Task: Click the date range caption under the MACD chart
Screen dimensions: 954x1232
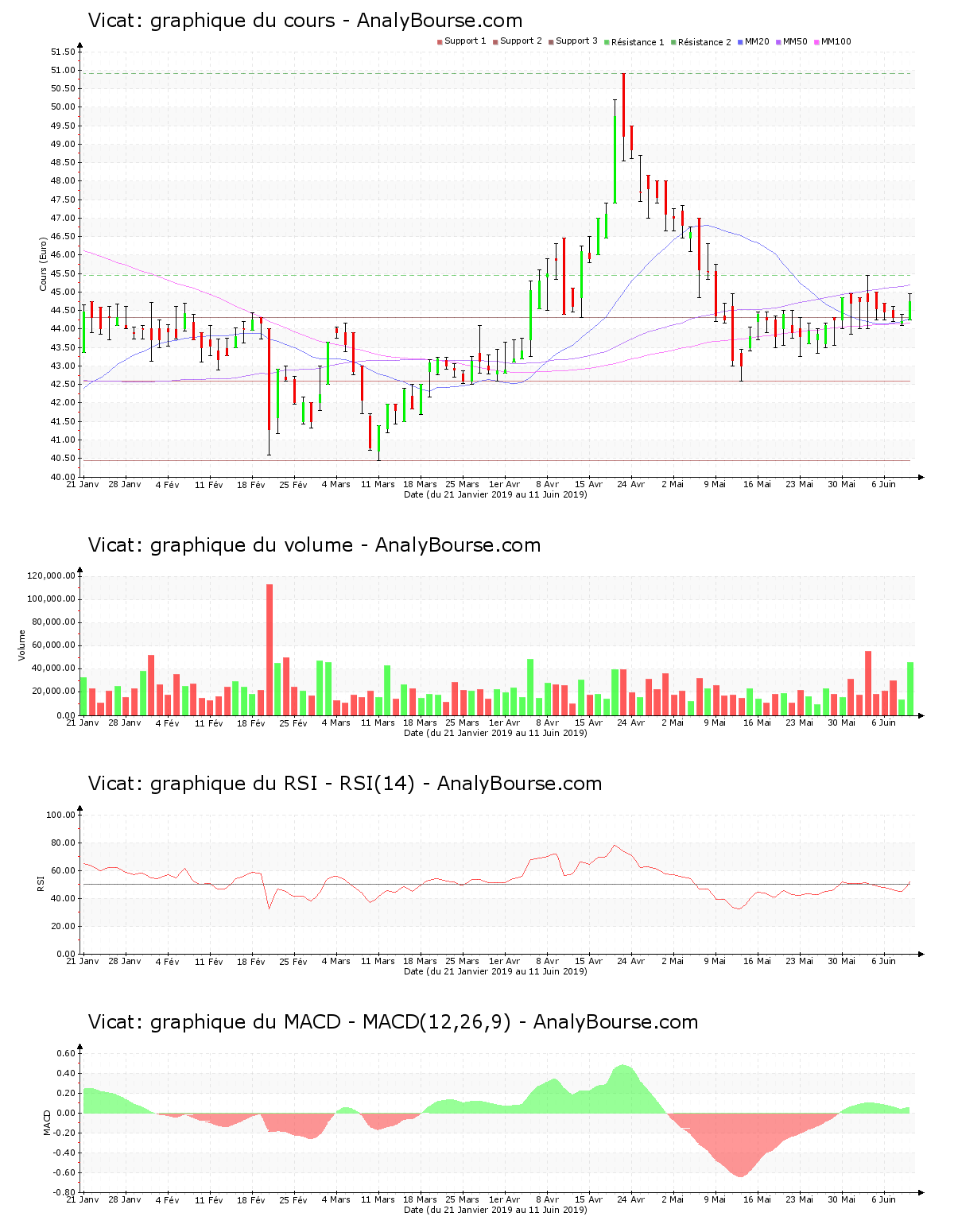Action: [495, 1210]
